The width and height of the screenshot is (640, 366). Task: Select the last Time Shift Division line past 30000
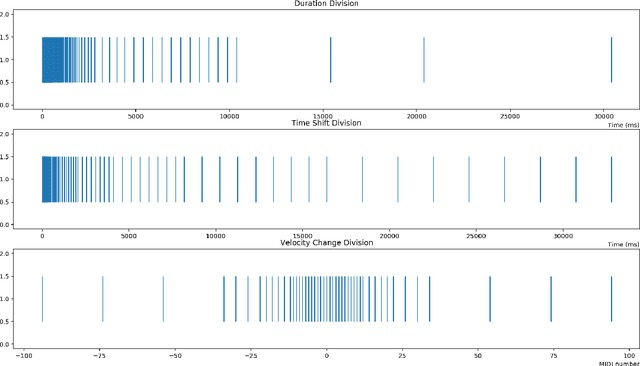click(x=611, y=180)
